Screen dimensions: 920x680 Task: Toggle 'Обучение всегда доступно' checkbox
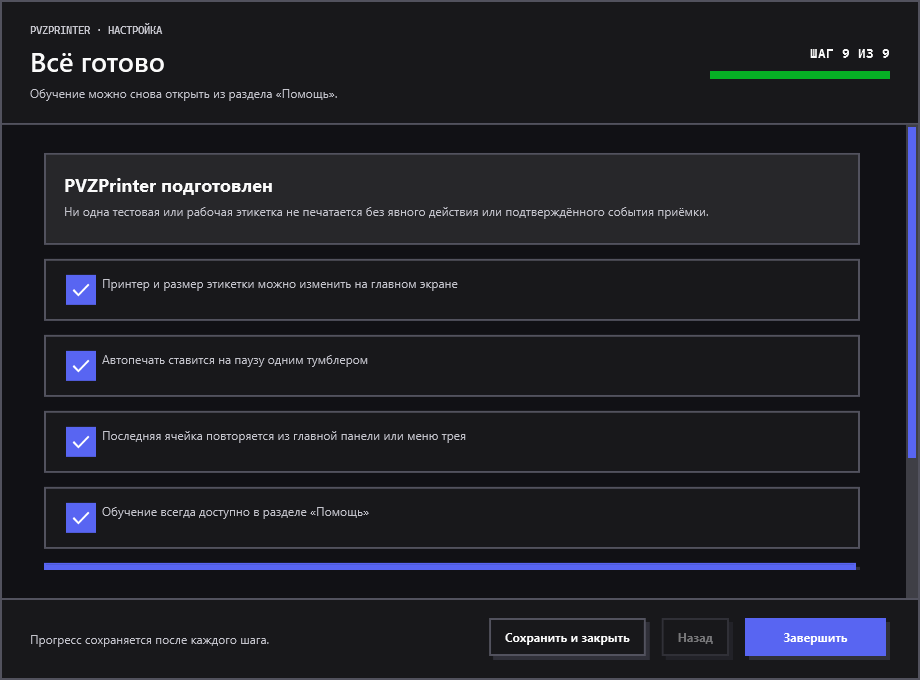point(81,518)
